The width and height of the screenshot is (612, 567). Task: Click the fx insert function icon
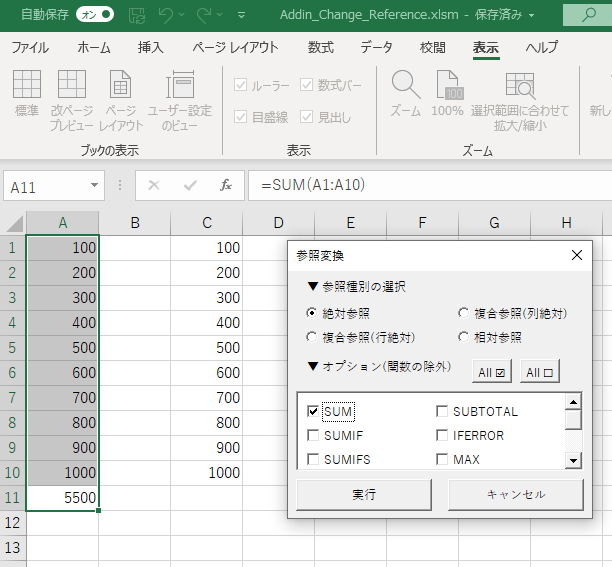pyautogui.click(x=226, y=185)
